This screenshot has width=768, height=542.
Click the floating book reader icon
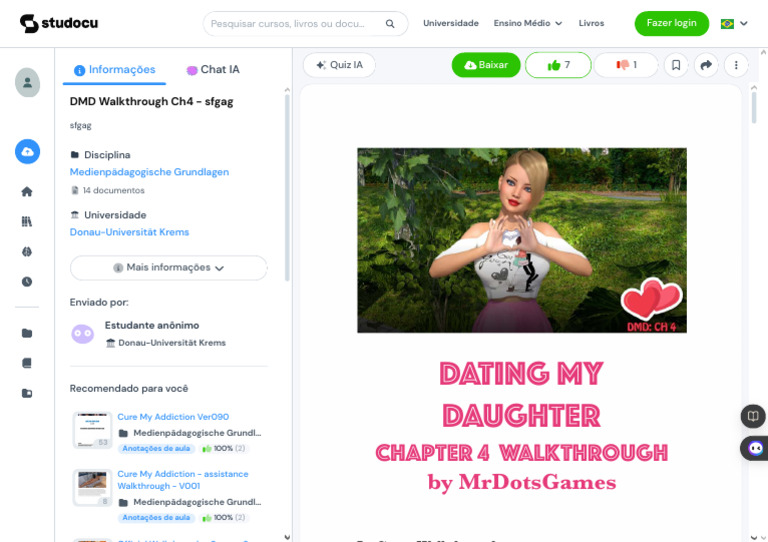click(753, 417)
